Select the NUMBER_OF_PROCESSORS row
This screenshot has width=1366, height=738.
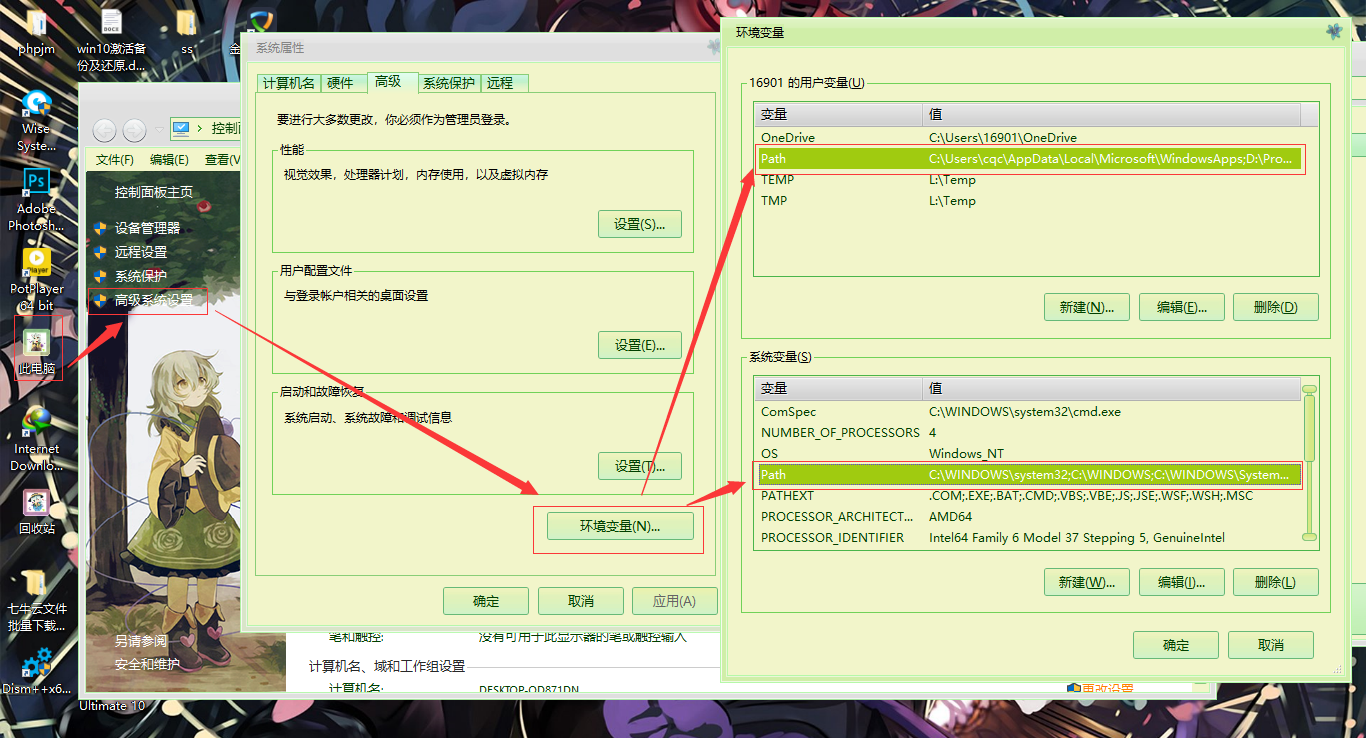(1029, 432)
